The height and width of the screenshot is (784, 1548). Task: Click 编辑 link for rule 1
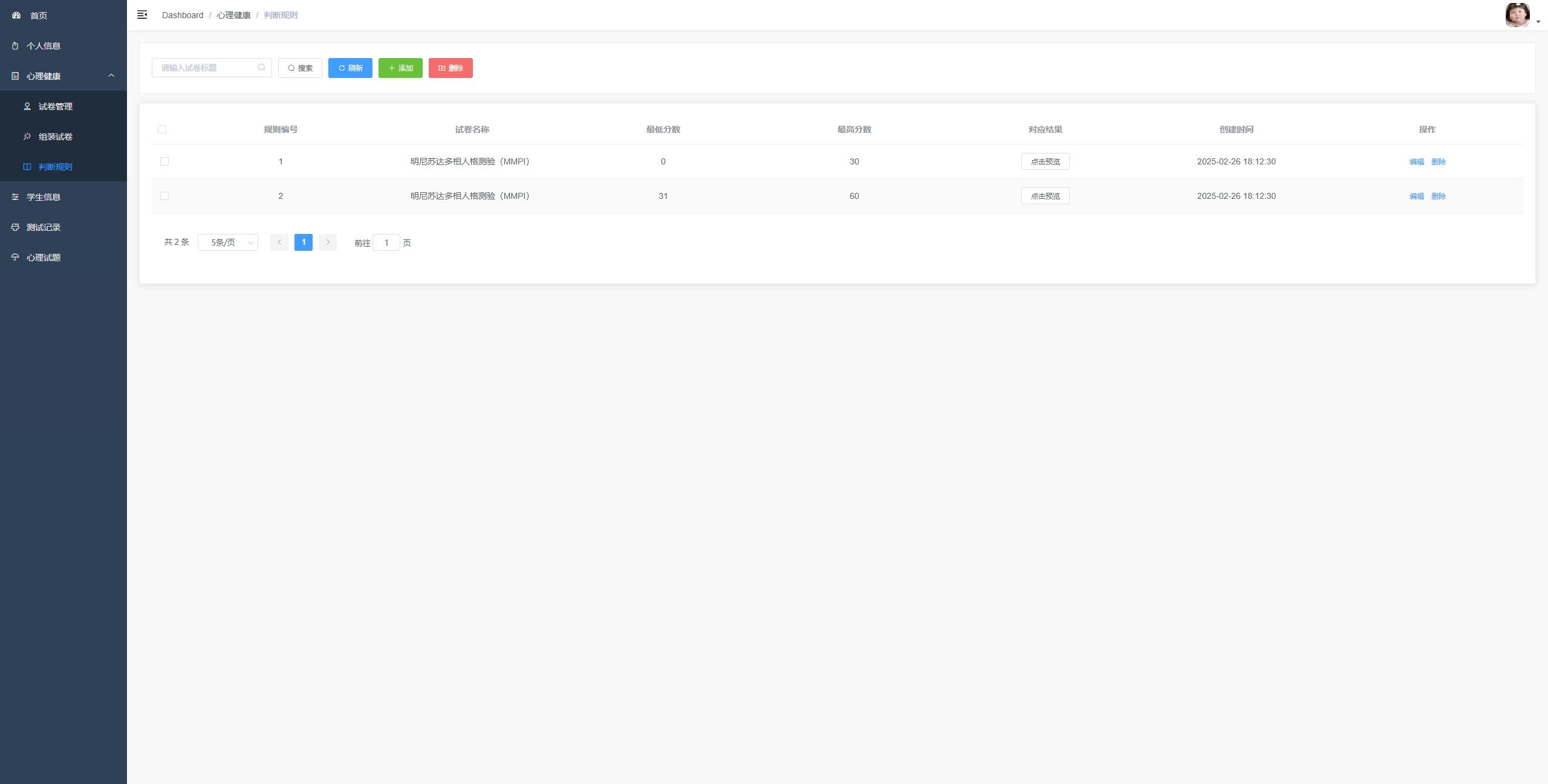[1416, 161]
